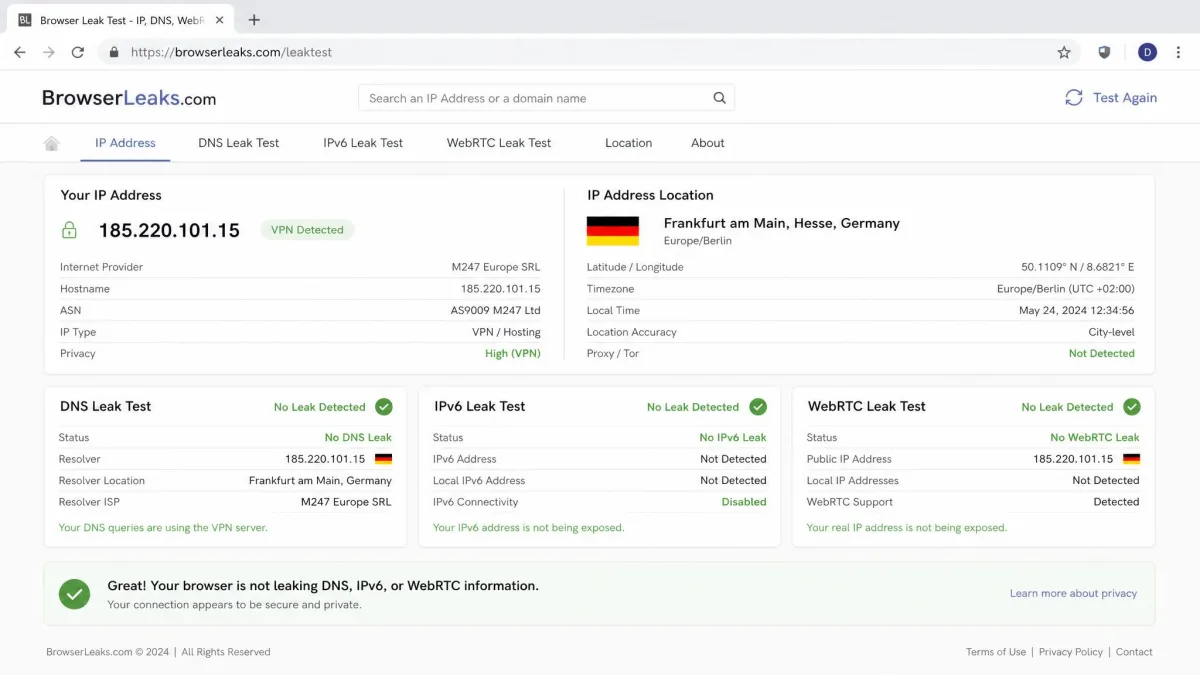The image size is (1200, 675).
Task: Click the padlock icon in the address bar
Action: tap(114, 52)
